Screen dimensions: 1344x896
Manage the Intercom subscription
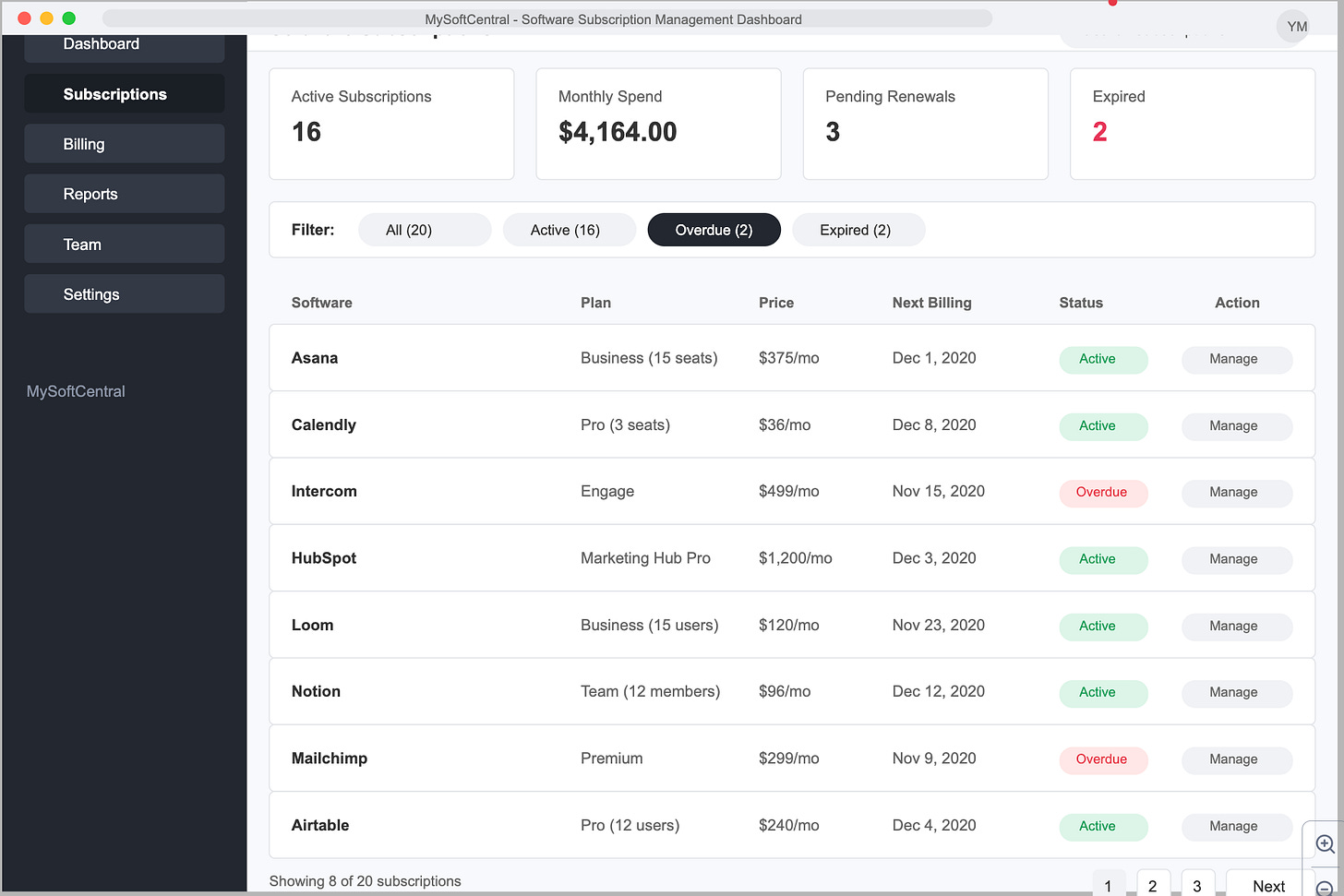point(1237,493)
